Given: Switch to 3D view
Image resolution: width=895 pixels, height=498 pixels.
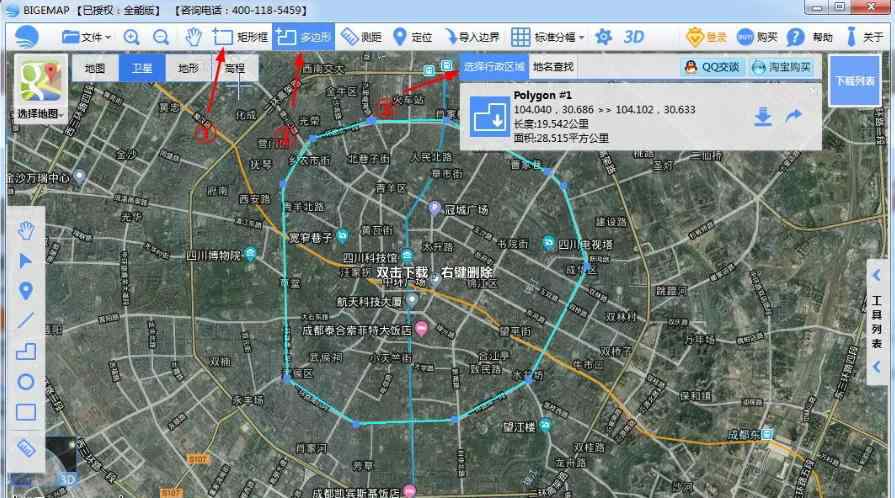Looking at the screenshot, I should tap(634, 38).
